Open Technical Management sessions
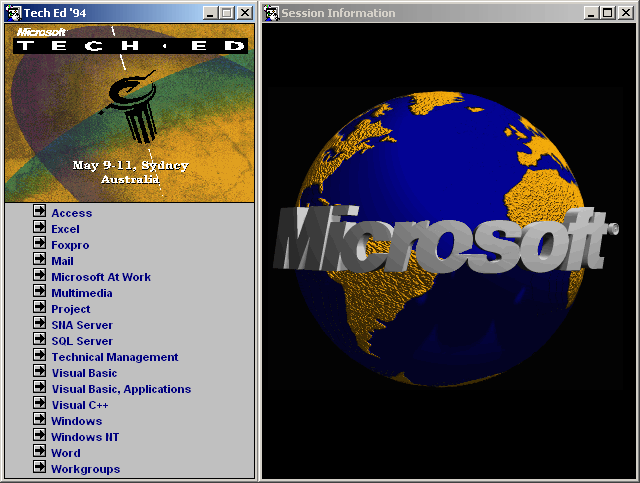Viewport: 640px width, 483px height. click(115, 357)
